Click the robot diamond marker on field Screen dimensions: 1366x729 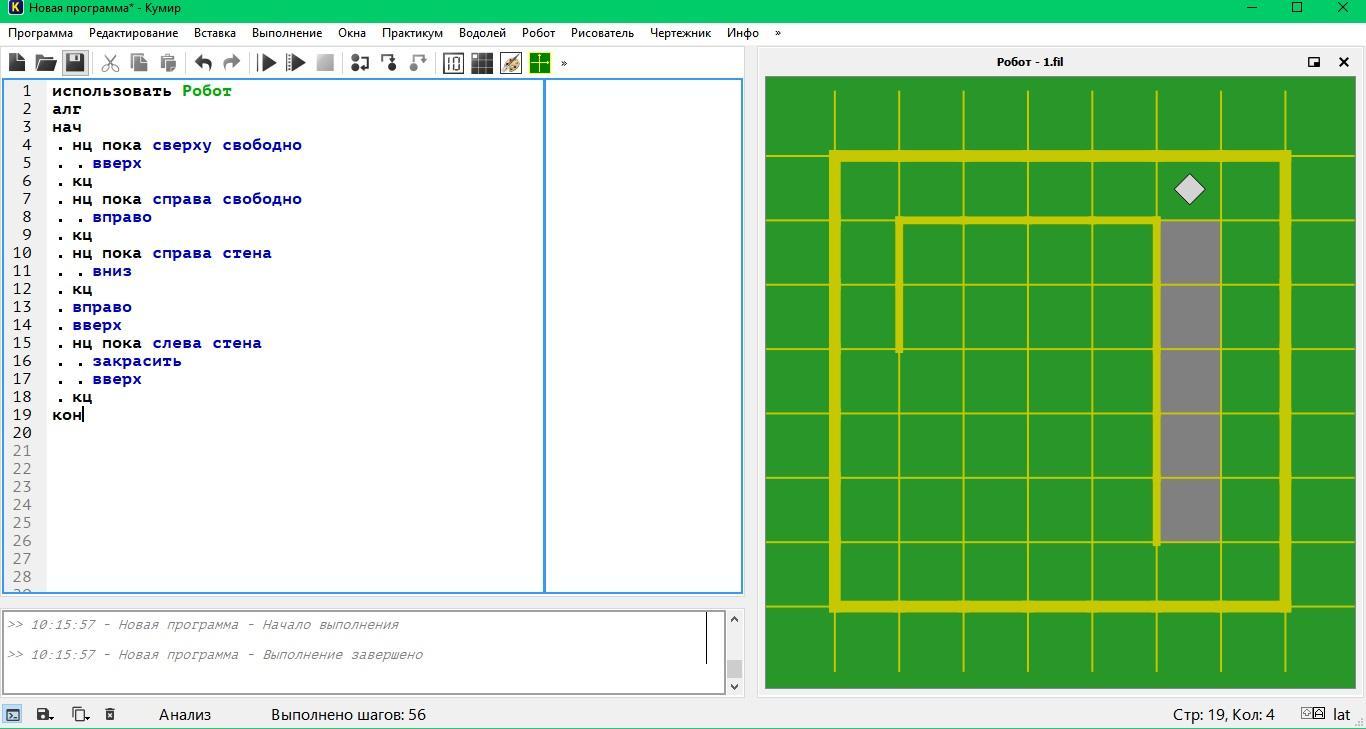1189,189
